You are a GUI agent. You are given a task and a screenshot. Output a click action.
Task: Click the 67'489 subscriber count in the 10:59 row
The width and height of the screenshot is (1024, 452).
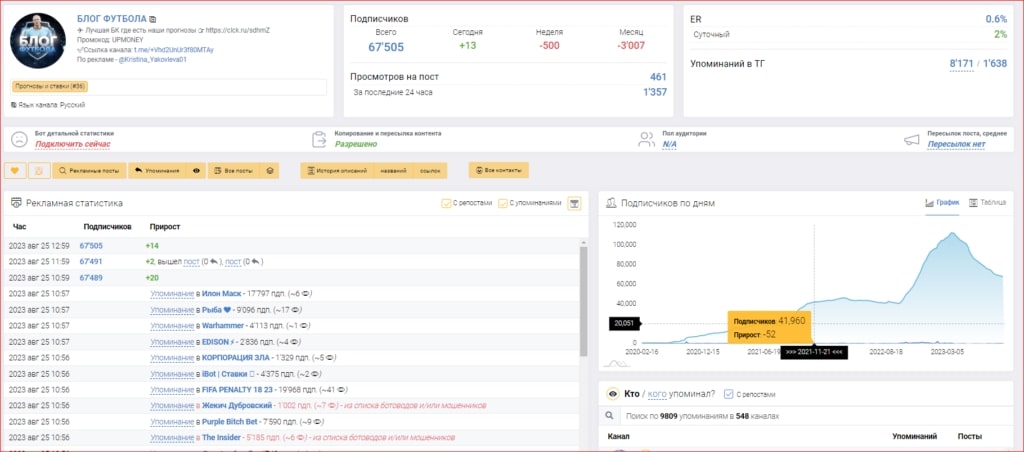(x=91, y=278)
